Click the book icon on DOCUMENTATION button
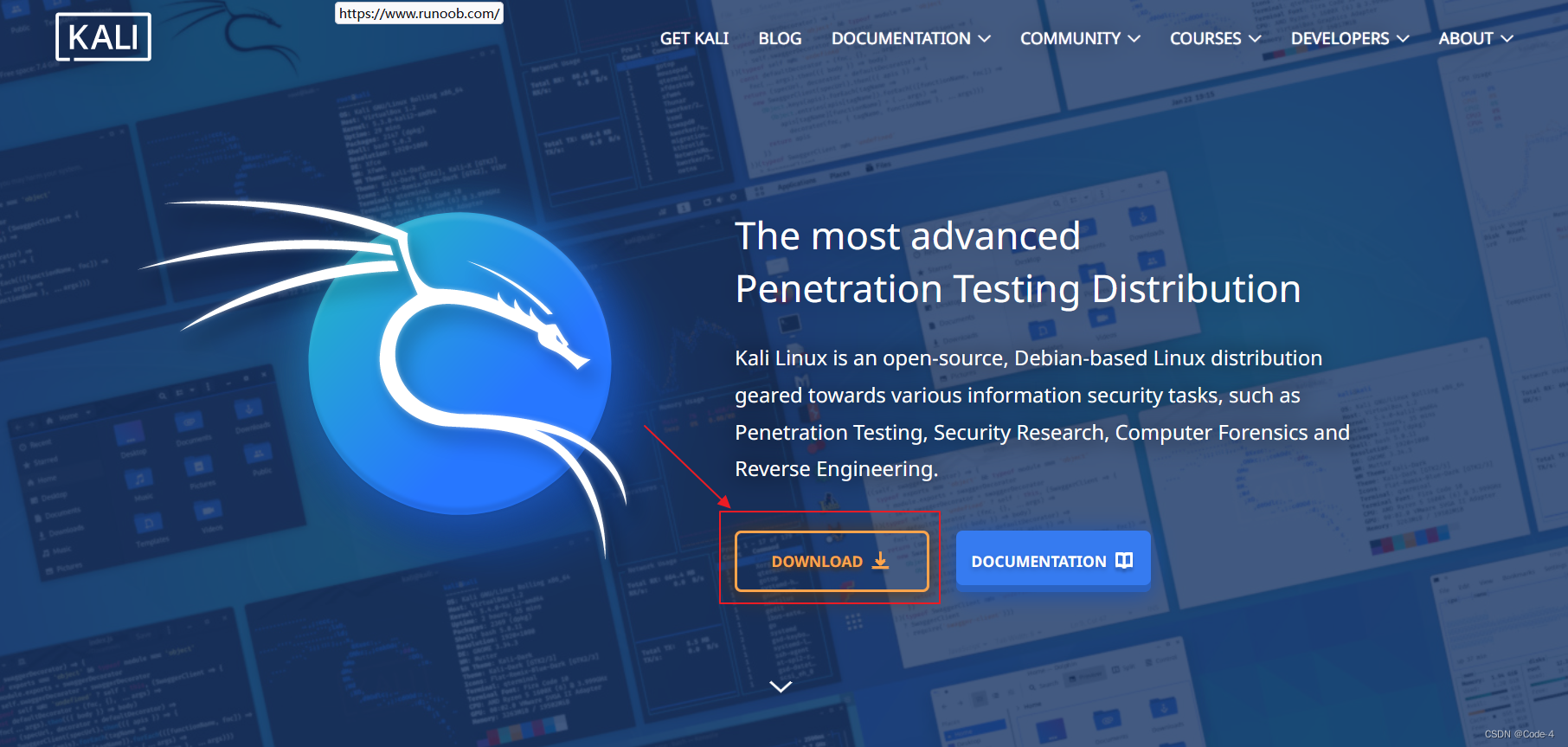This screenshot has width=1568, height=747. tap(1124, 560)
